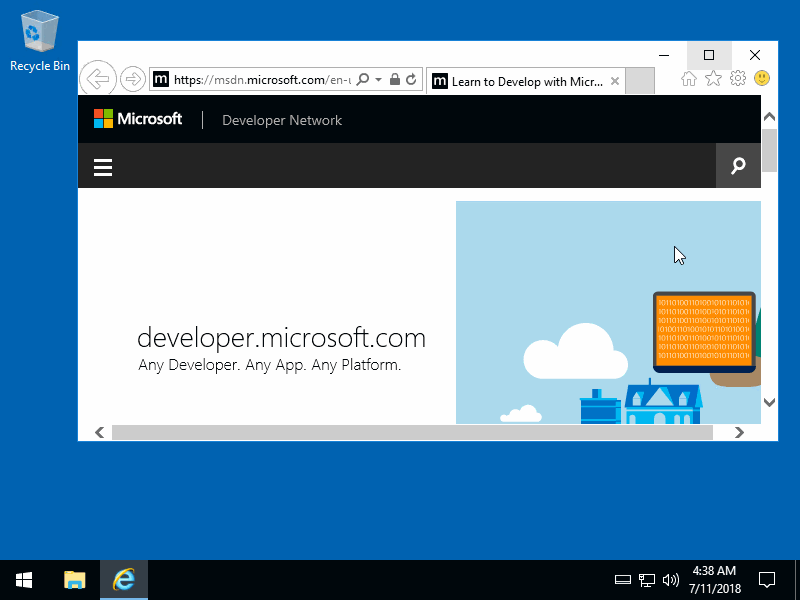Click the vertical scrollbar up arrow
The image size is (800, 600).
tap(769, 117)
